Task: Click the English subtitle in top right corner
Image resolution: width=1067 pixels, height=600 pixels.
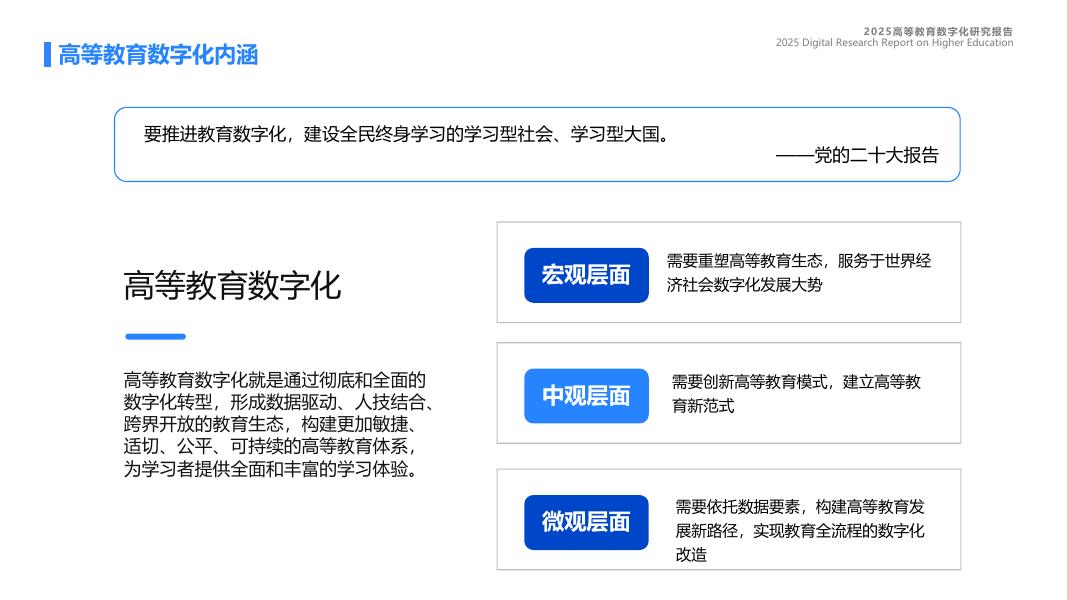Action: pyautogui.click(x=893, y=43)
